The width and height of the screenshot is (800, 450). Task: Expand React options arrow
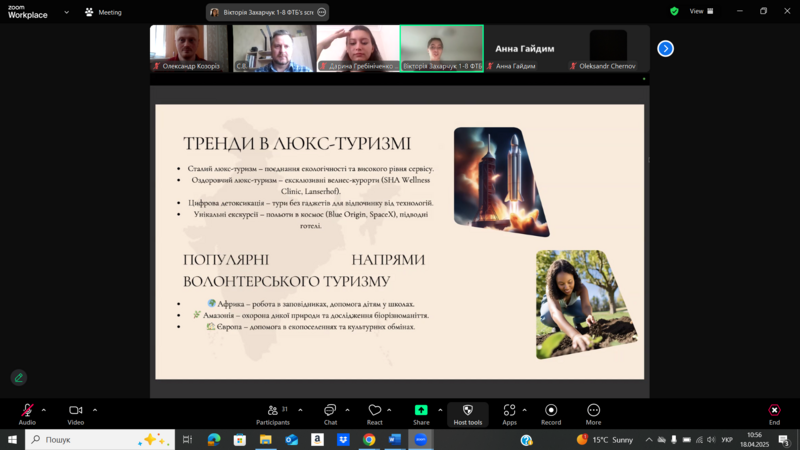click(389, 410)
